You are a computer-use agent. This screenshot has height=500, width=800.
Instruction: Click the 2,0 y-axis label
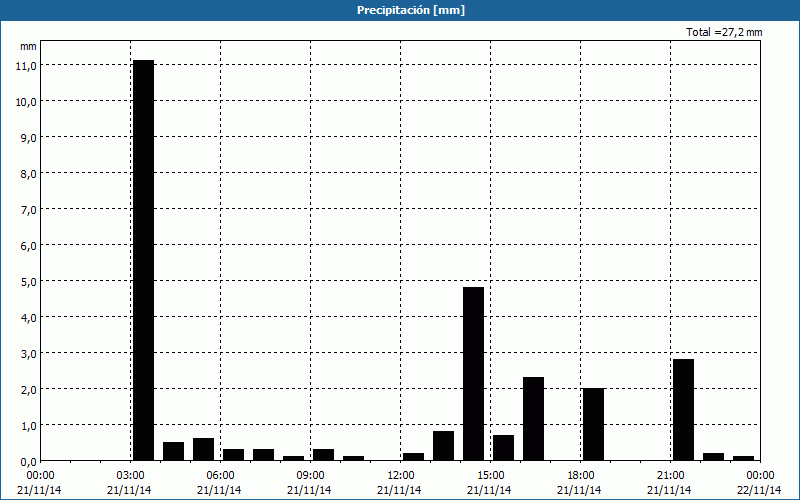[28, 389]
